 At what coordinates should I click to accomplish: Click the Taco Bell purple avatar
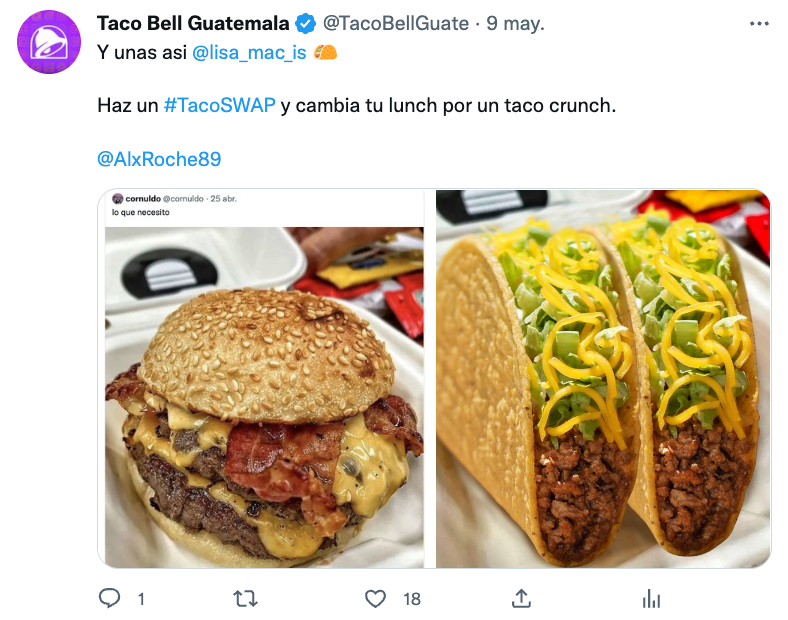[49, 42]
